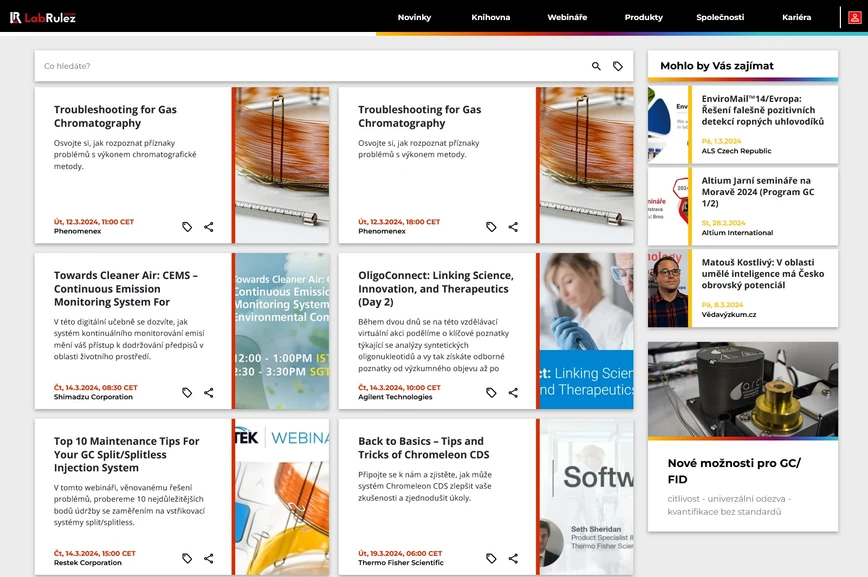The image size is (868, 577).
Task: Click the LabRulez logo
Action: 43,16
